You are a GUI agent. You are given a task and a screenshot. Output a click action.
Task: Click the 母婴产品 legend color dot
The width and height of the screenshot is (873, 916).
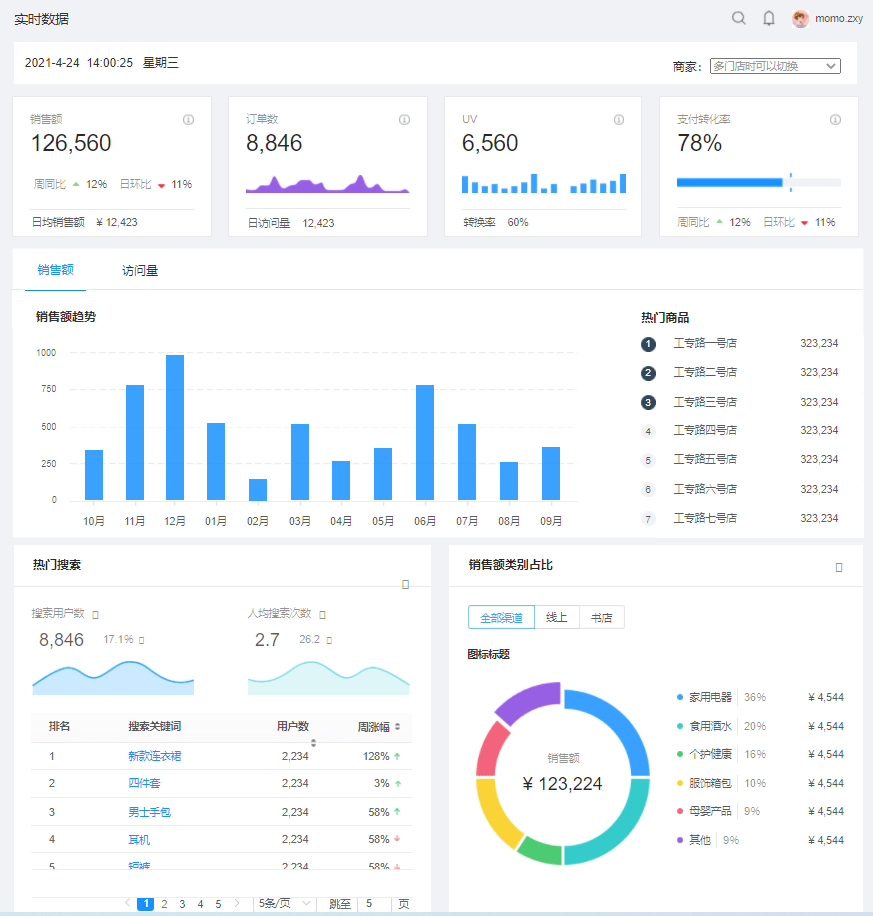[680, 811]
